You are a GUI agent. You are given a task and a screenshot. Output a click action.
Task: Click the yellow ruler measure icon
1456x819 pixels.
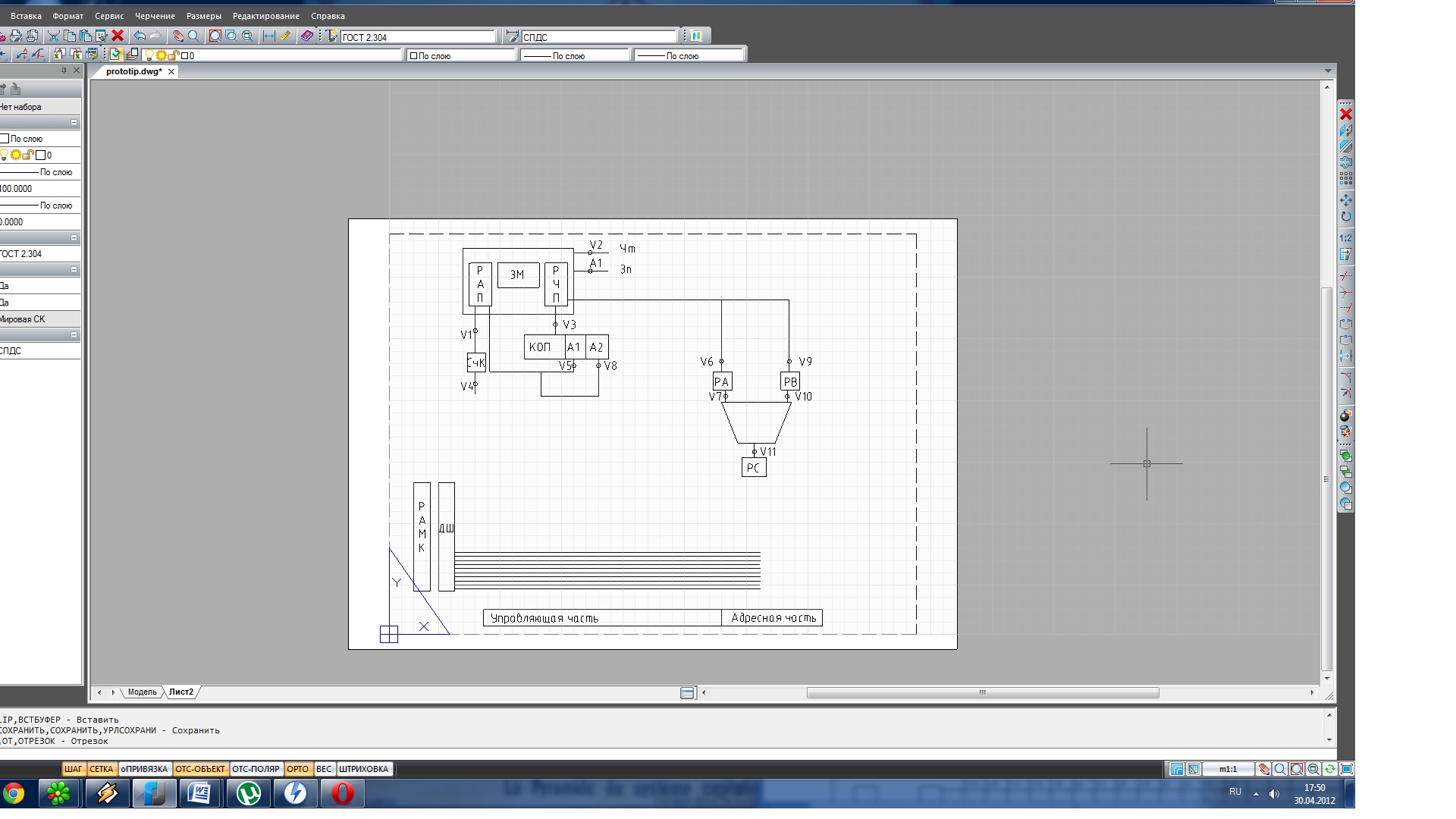(x=285, y=36)
